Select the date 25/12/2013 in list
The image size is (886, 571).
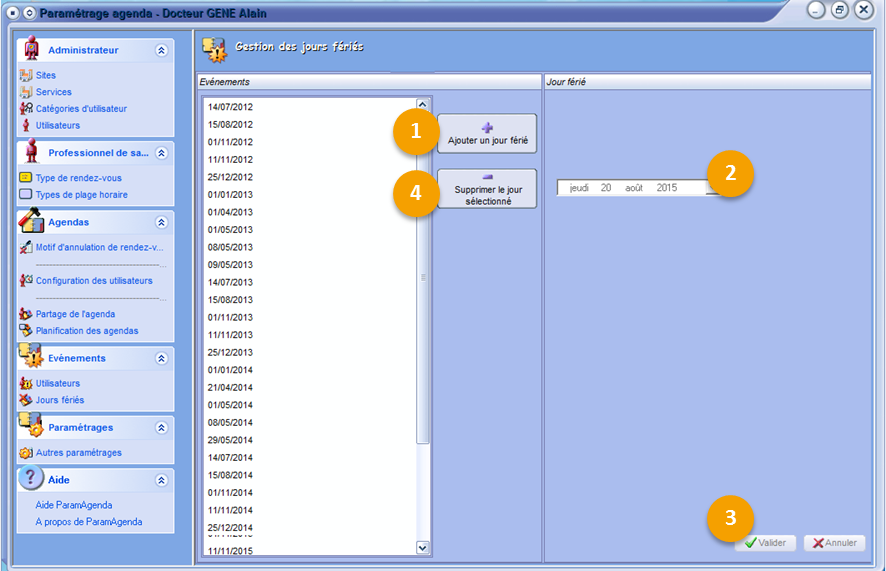[230, 353]
